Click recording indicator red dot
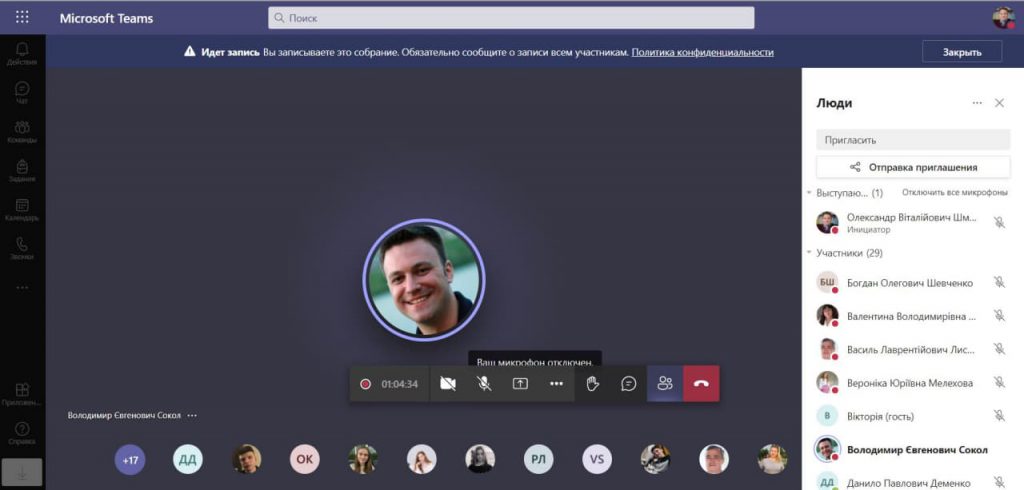The image size is (1024, 490). (365, 384)
